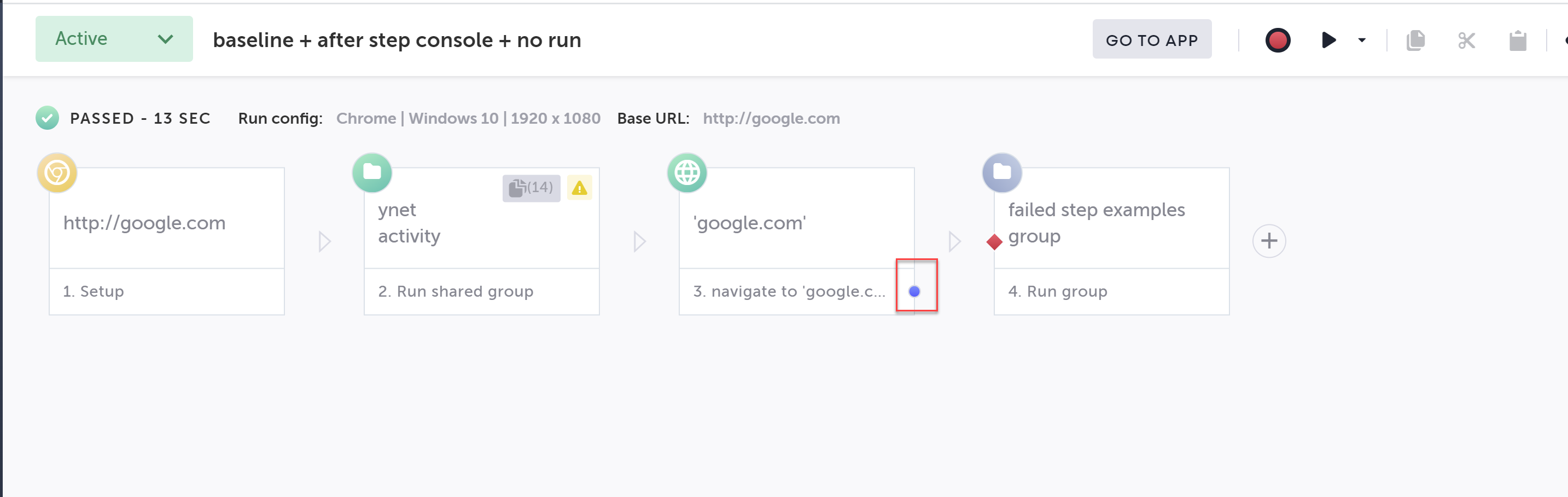This screenshot has width=1568, height=497.
Task: Click the arrow between Setup and ynet activity
Action: coord(324,241)
